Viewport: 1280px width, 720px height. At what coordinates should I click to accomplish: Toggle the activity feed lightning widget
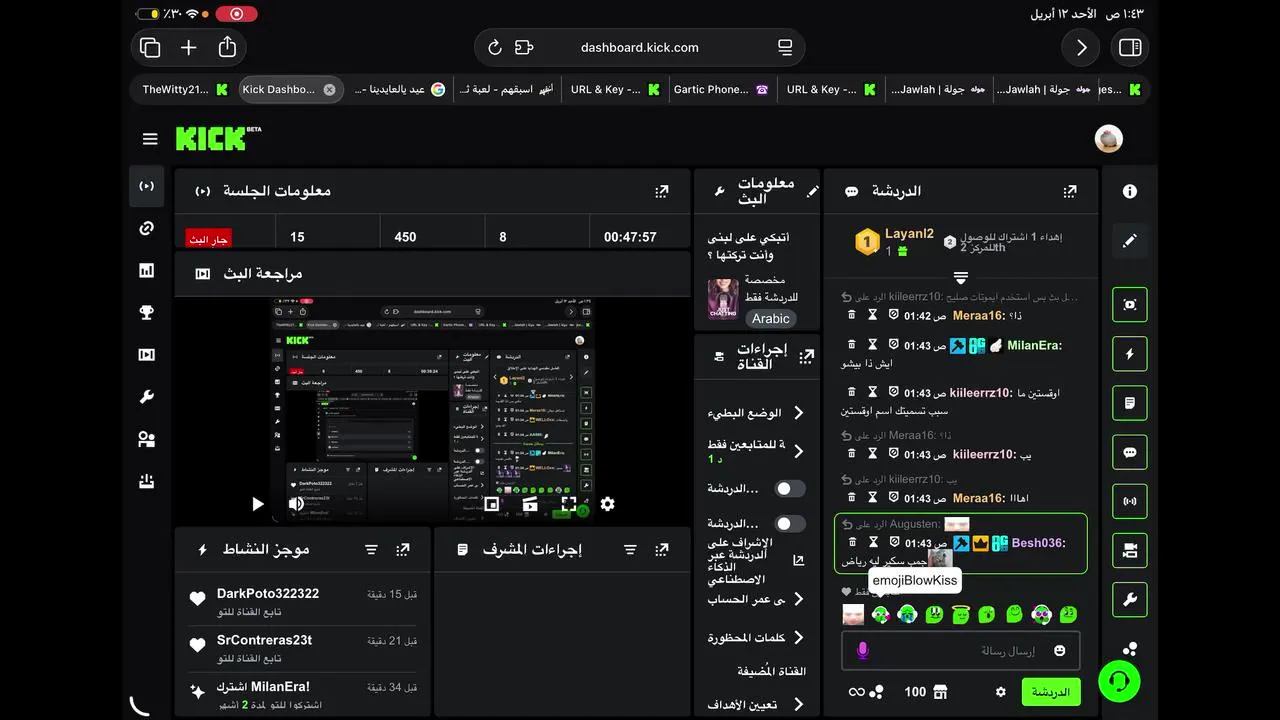(x=1130, y=354)
